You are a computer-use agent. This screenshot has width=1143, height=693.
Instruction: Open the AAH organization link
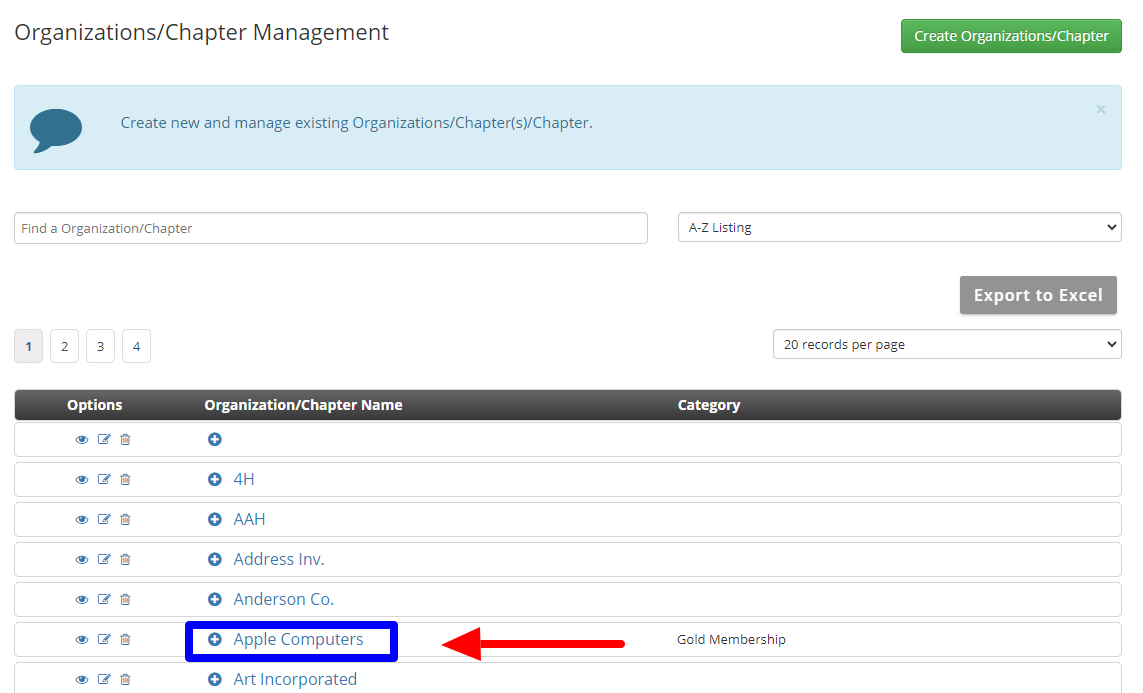(249, 520)
